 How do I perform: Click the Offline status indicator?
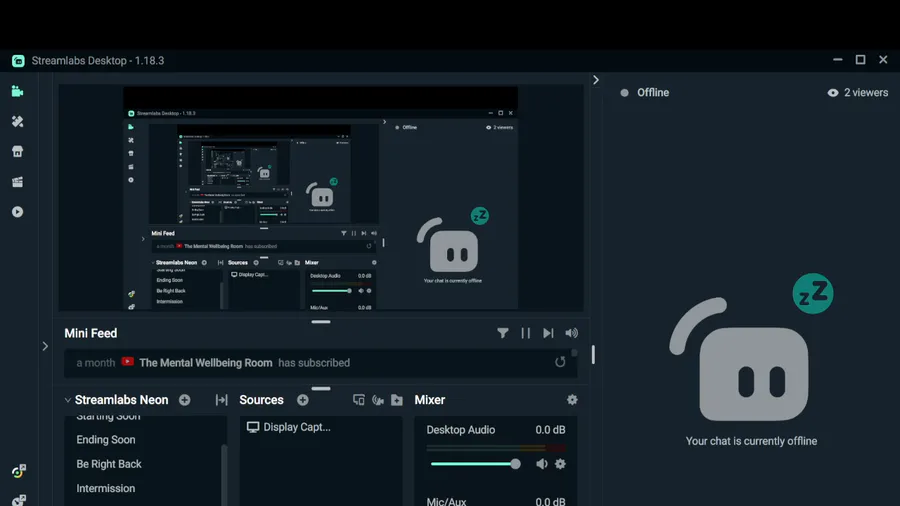(x=645, y=92)
